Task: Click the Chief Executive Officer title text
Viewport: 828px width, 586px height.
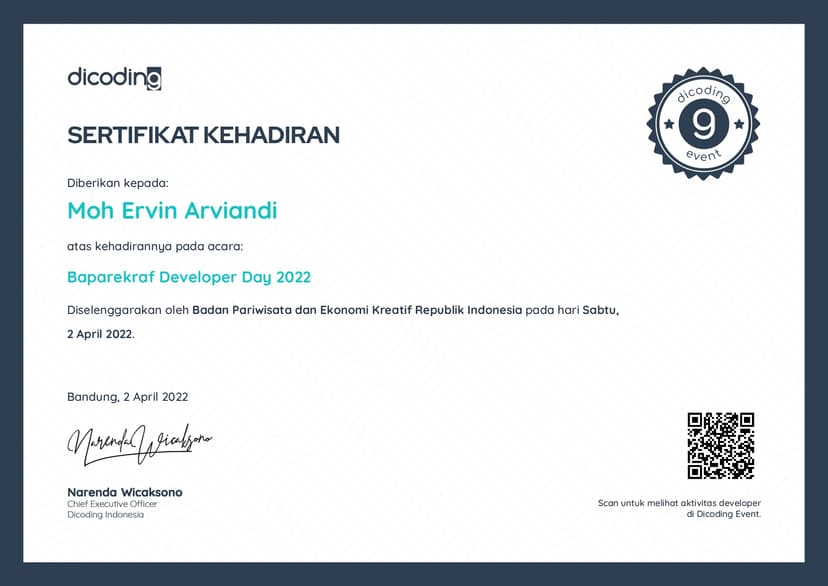Action: pyautogui.click(x=112, y=504)
